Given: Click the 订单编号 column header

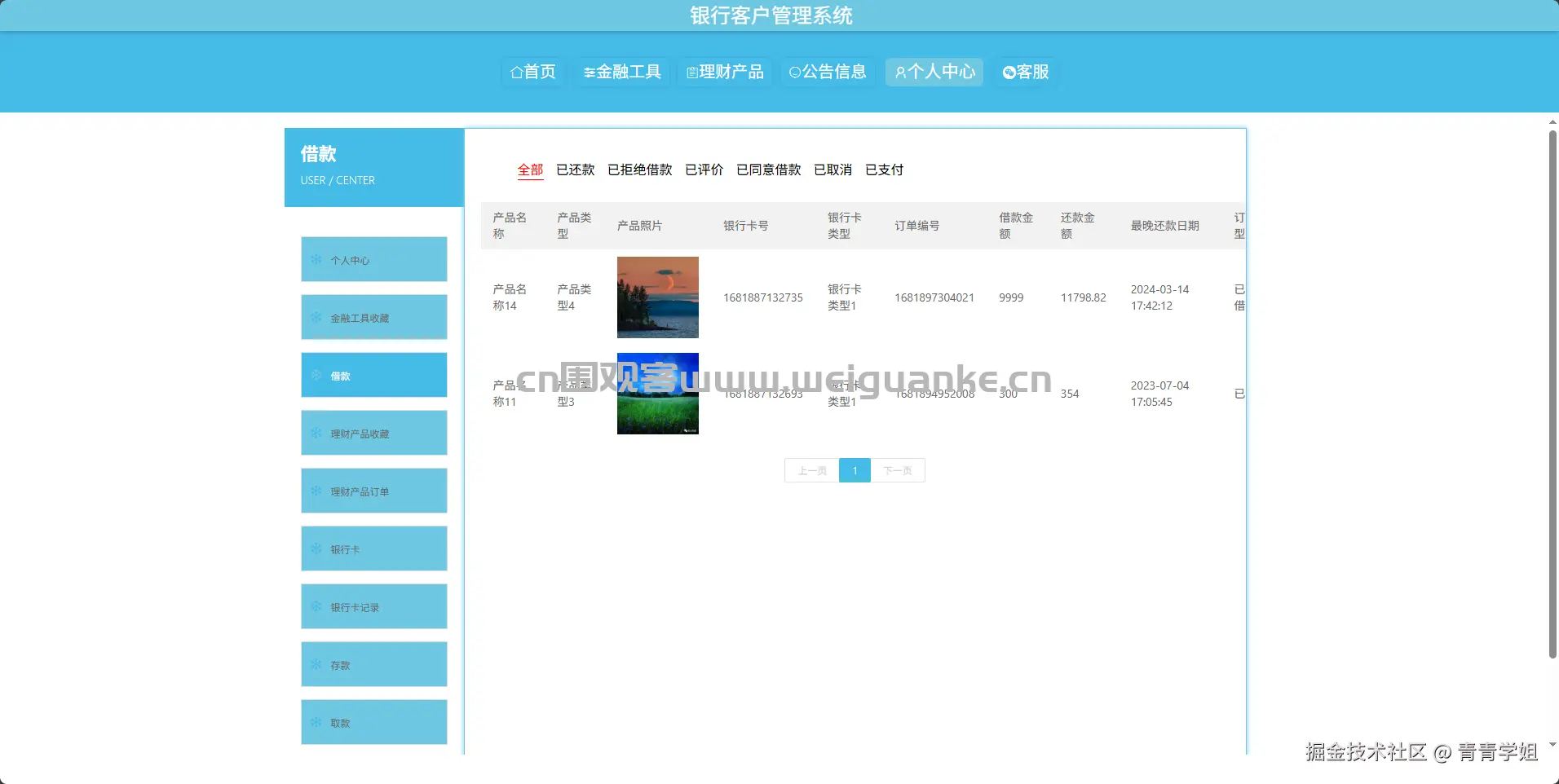Looking at the screenshot, I should pos(917,226).
